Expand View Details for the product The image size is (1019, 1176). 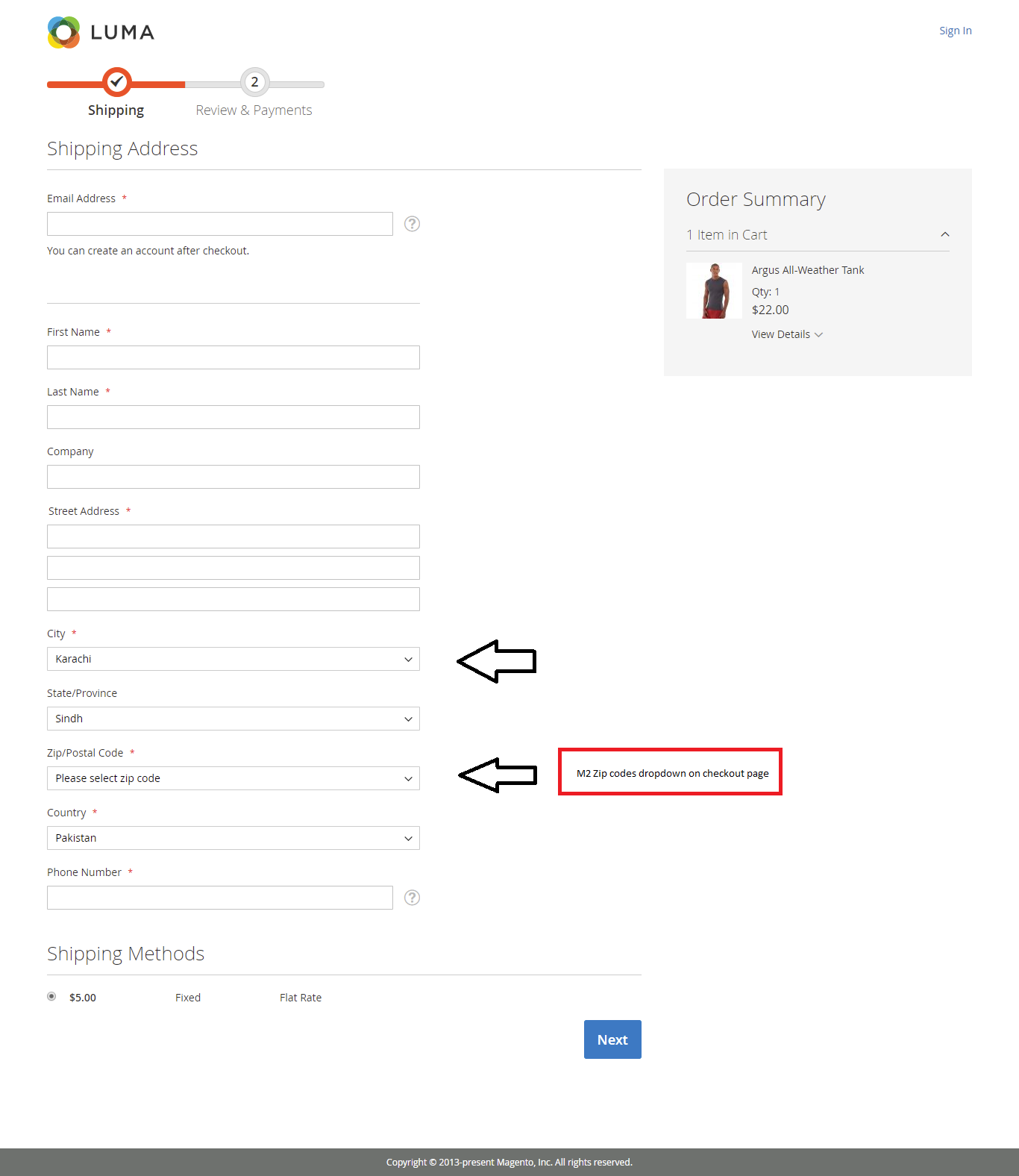click(x=787, y=334)
